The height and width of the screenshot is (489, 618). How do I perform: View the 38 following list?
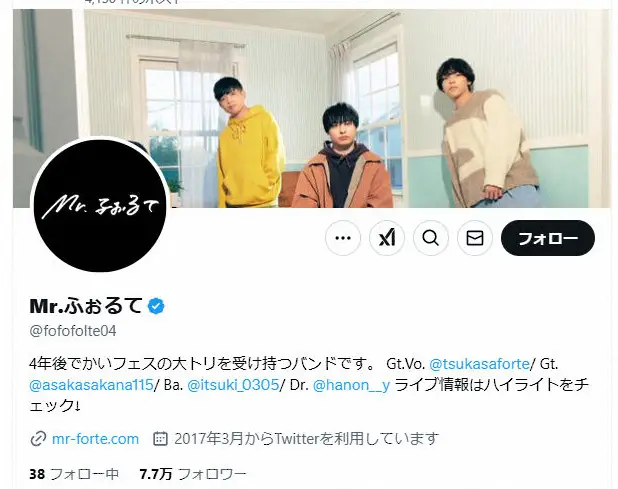coord(74,474)
